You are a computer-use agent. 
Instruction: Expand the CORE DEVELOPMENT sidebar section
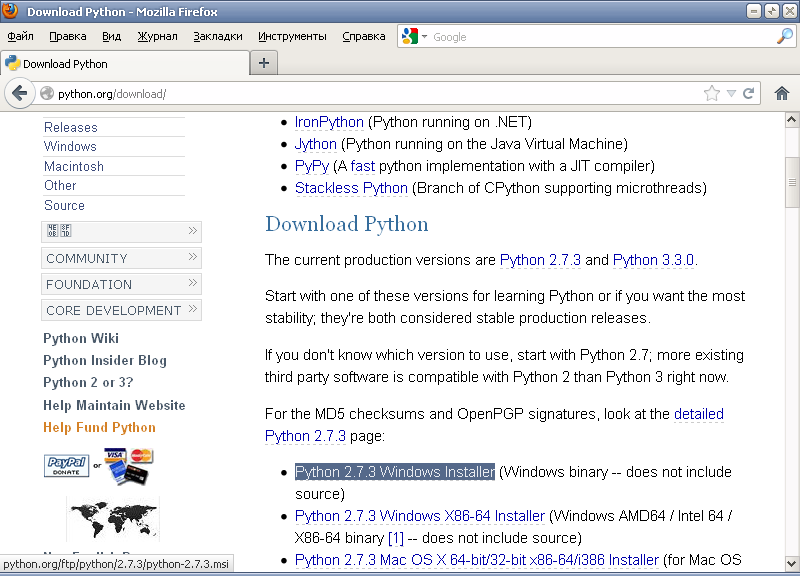(121, 310)
